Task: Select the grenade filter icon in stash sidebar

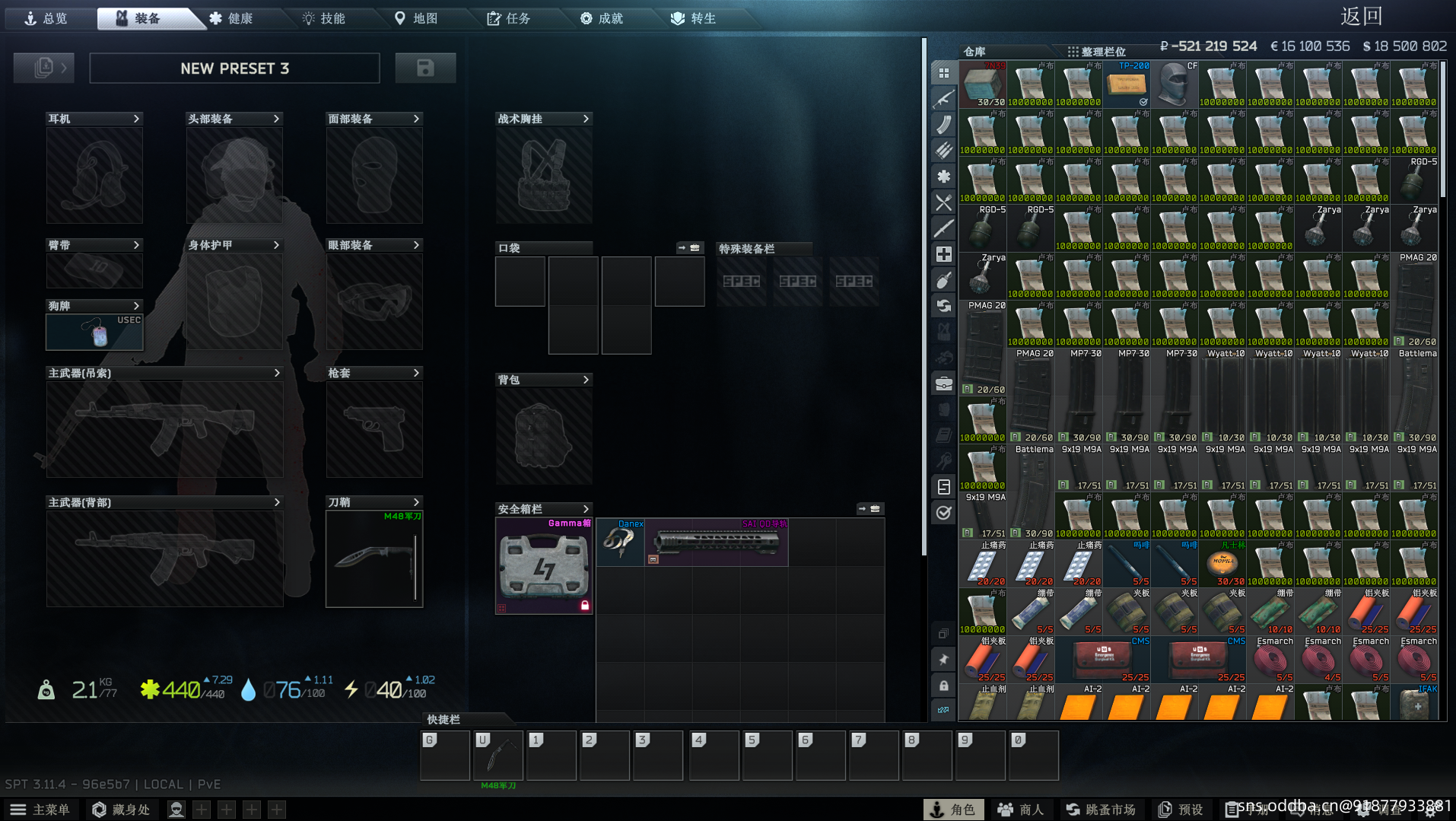Action: coord(943,280)
